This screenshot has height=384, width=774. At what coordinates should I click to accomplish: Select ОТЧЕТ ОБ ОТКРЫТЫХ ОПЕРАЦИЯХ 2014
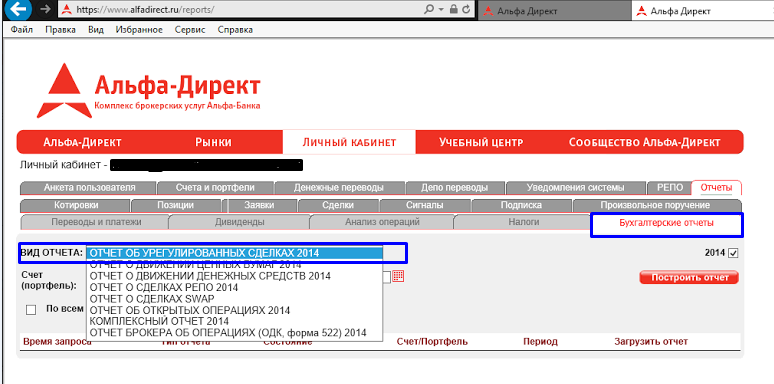click(234, 310)
